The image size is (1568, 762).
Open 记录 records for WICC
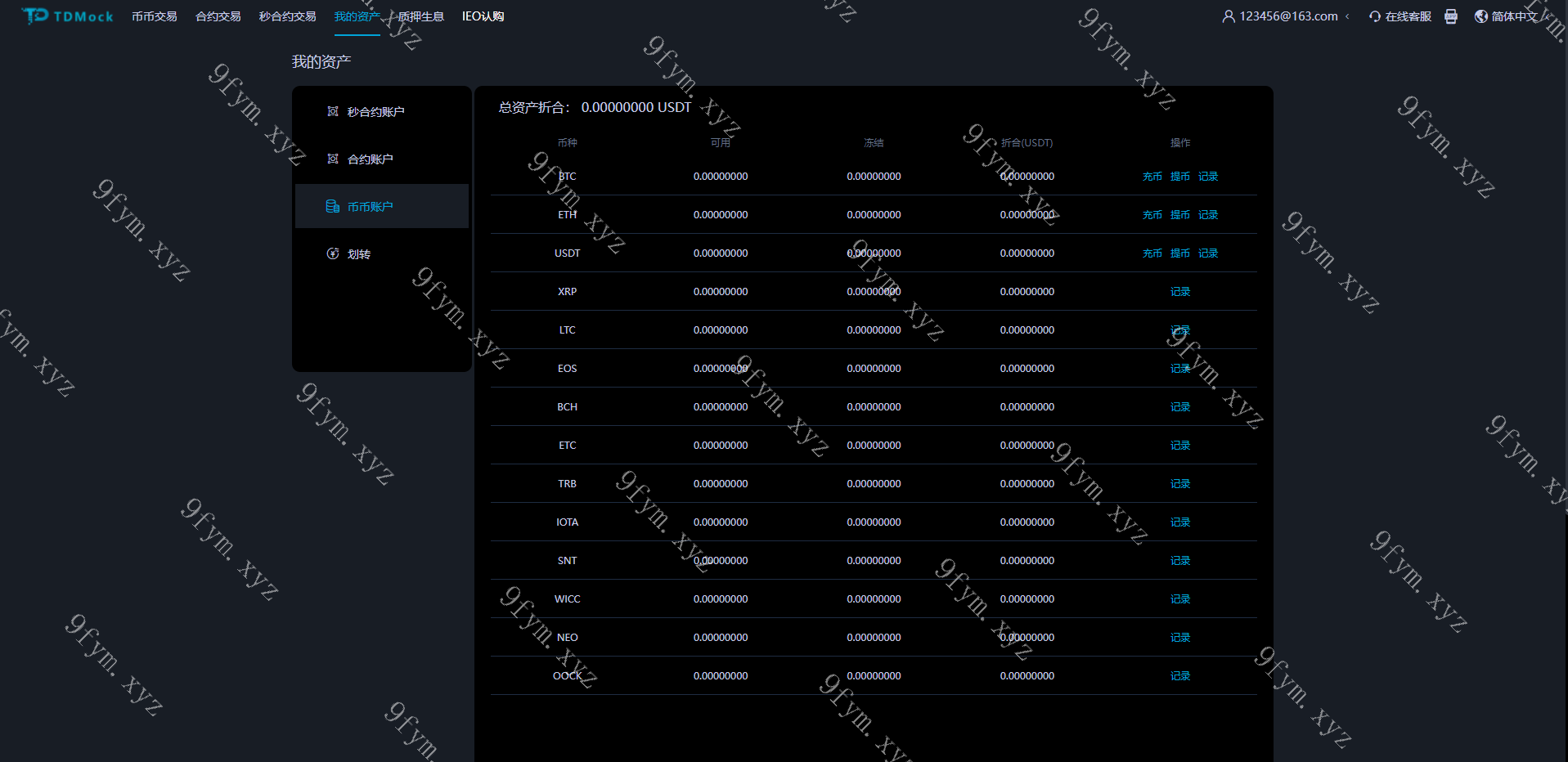coord(1180,599)
